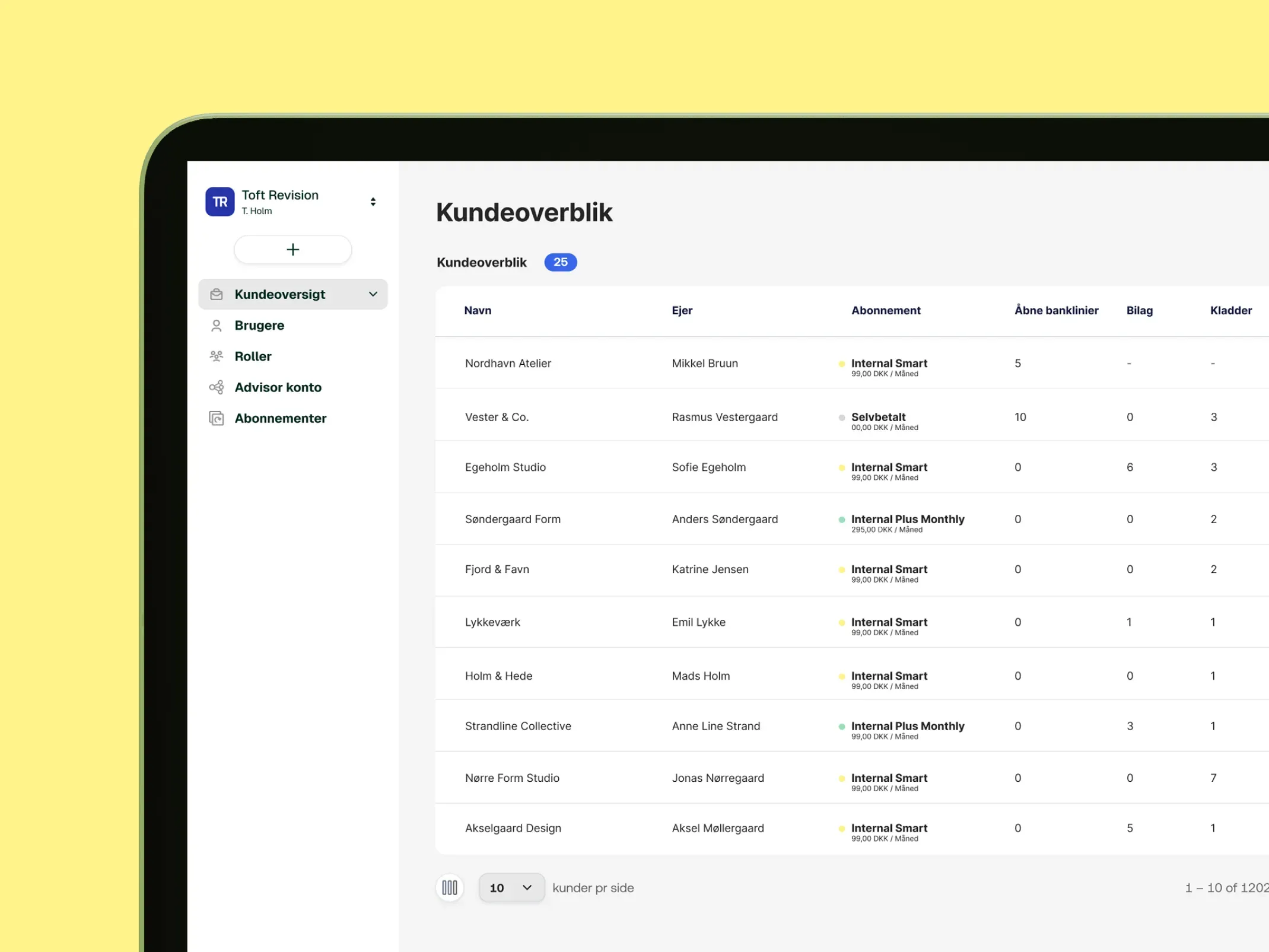Image resolution: width=1269 pixels, height=952 pixels.
Task: Click owner Mads Holm
Action: (x=701, y=676)
